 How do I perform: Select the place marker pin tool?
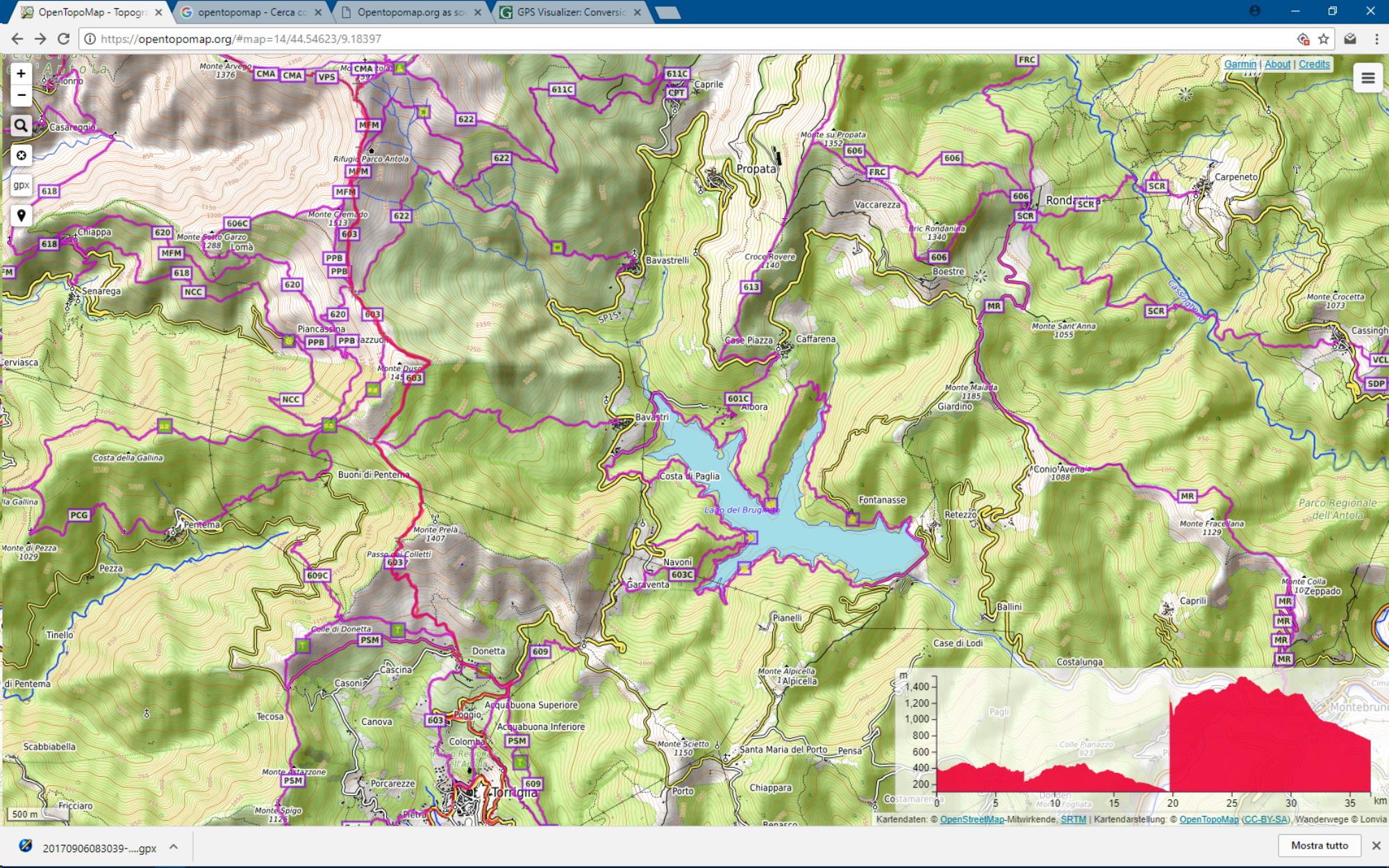coord(21,215)
